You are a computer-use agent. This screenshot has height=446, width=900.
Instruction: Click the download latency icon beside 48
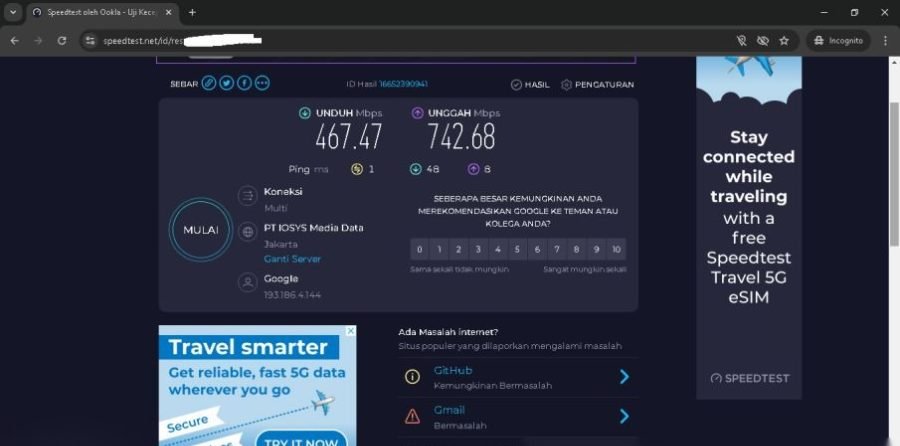416,169
